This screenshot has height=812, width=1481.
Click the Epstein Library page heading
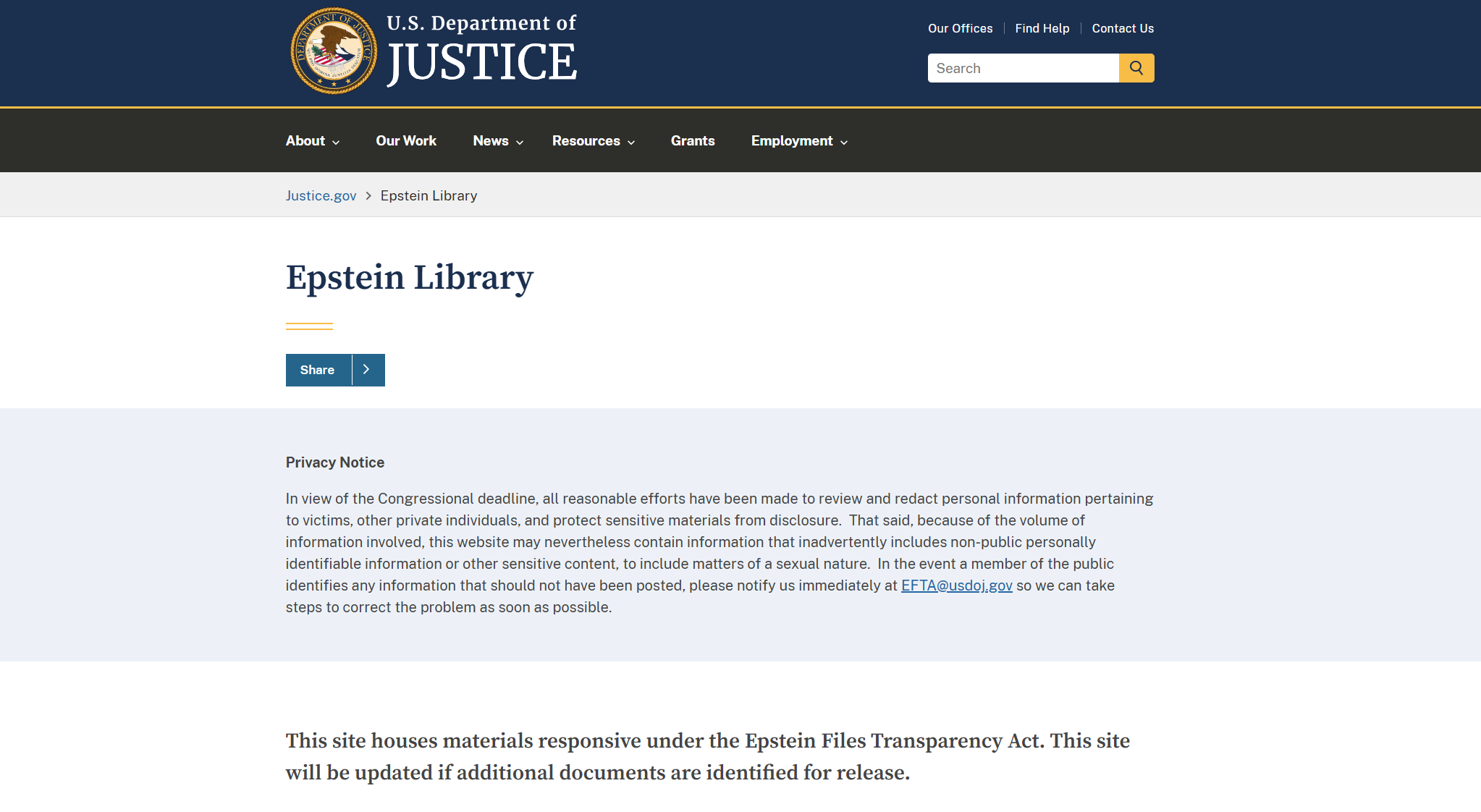point(410,278)
